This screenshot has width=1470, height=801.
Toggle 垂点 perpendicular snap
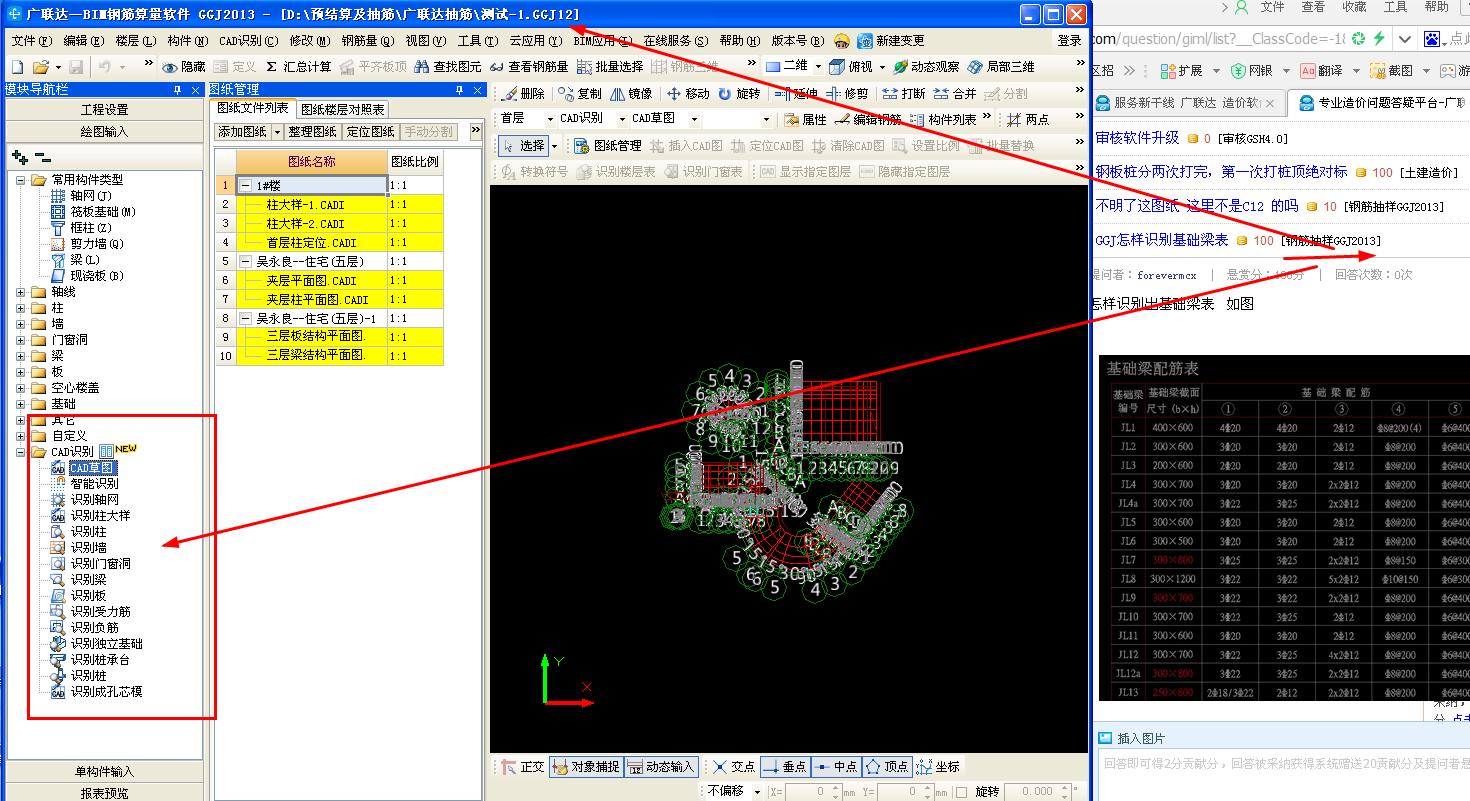tap(784, 767)
